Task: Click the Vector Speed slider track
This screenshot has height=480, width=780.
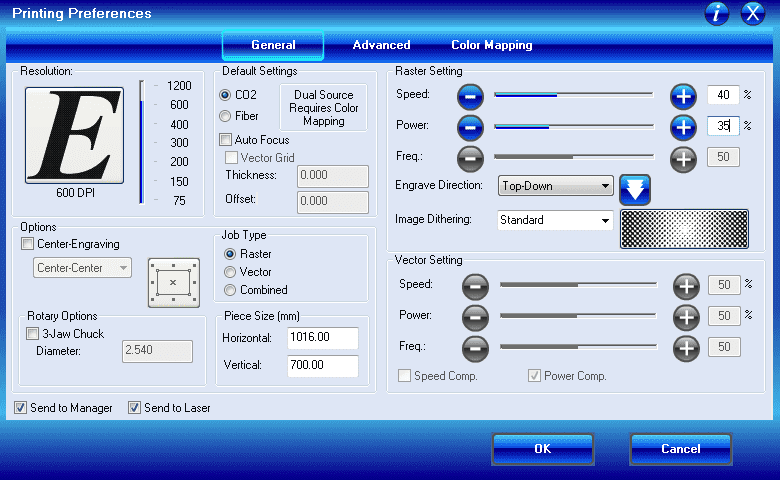Action: click(x=579, y=285)
